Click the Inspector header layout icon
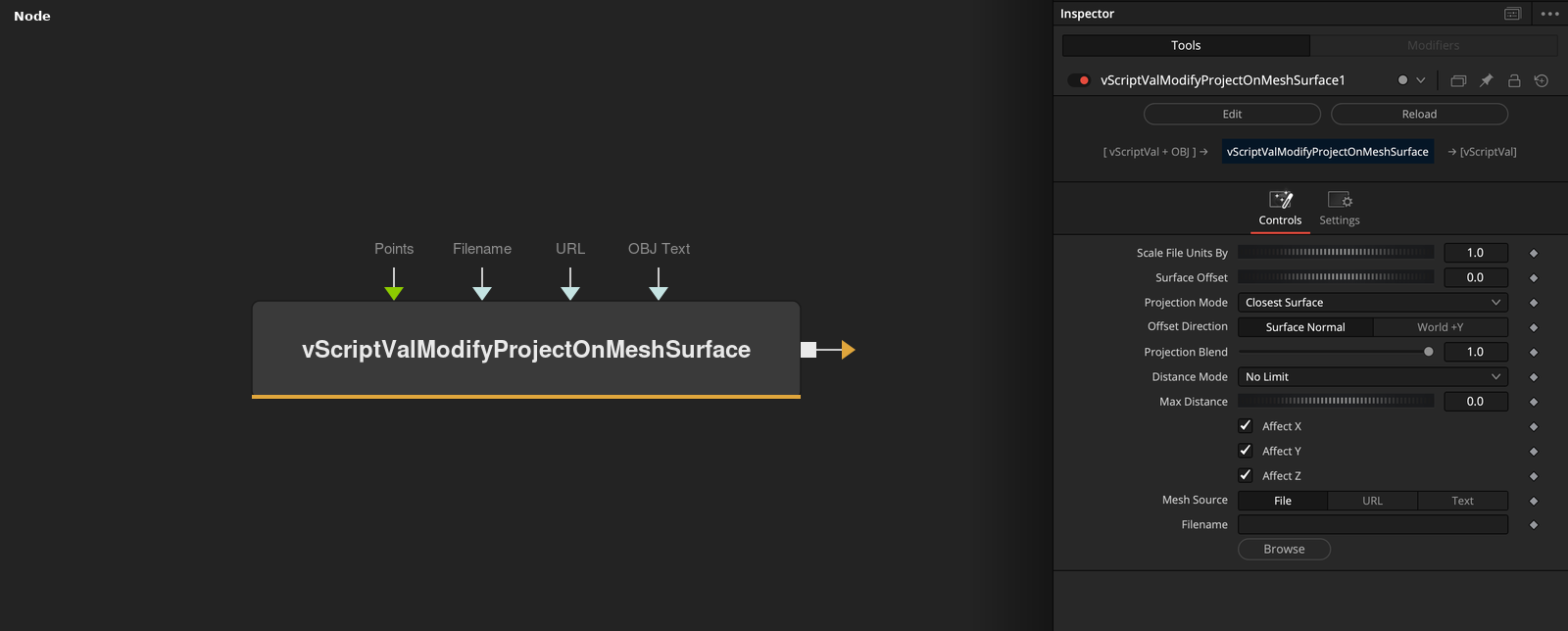Screen dimensions: 1568x631 (x=1512, y=14)
